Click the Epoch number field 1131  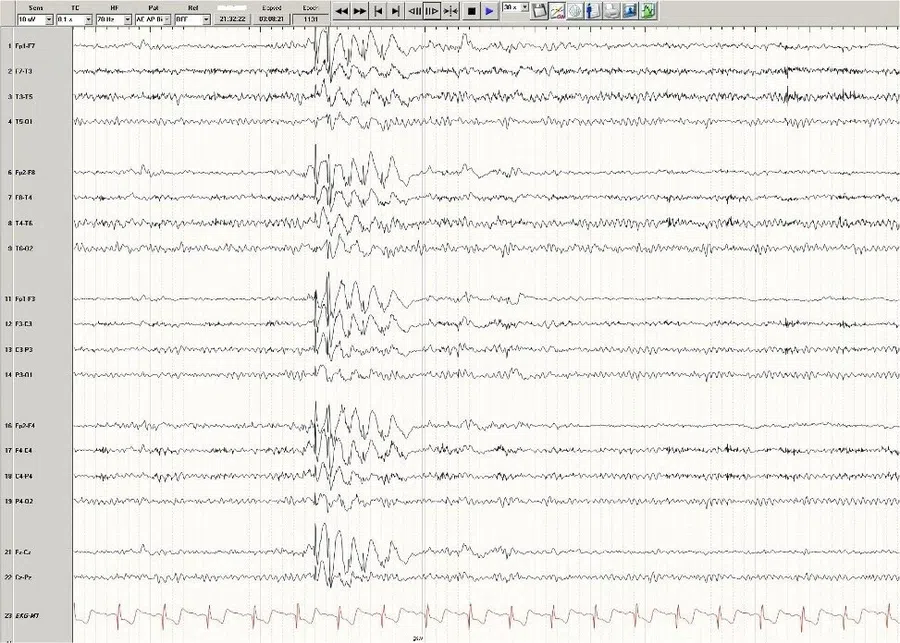tap(311, 20)
